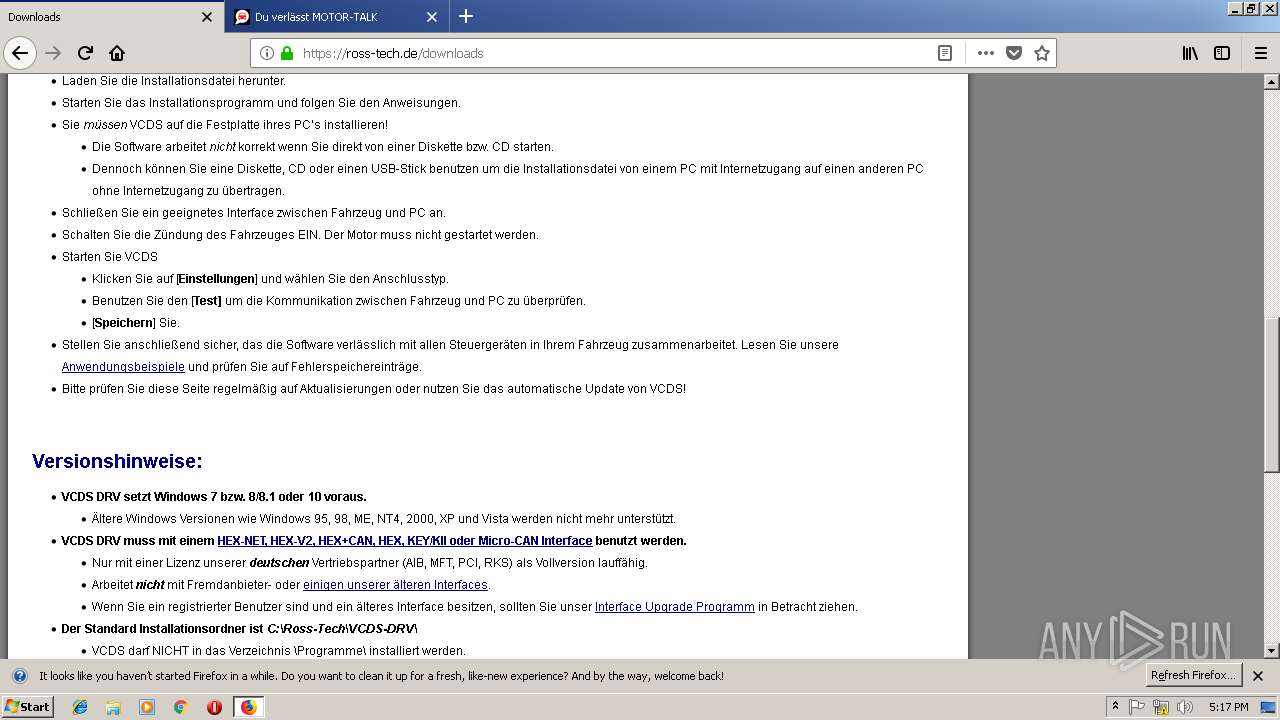
Task: Open the volume control in tray
Action: click(x=1185, y=707)
